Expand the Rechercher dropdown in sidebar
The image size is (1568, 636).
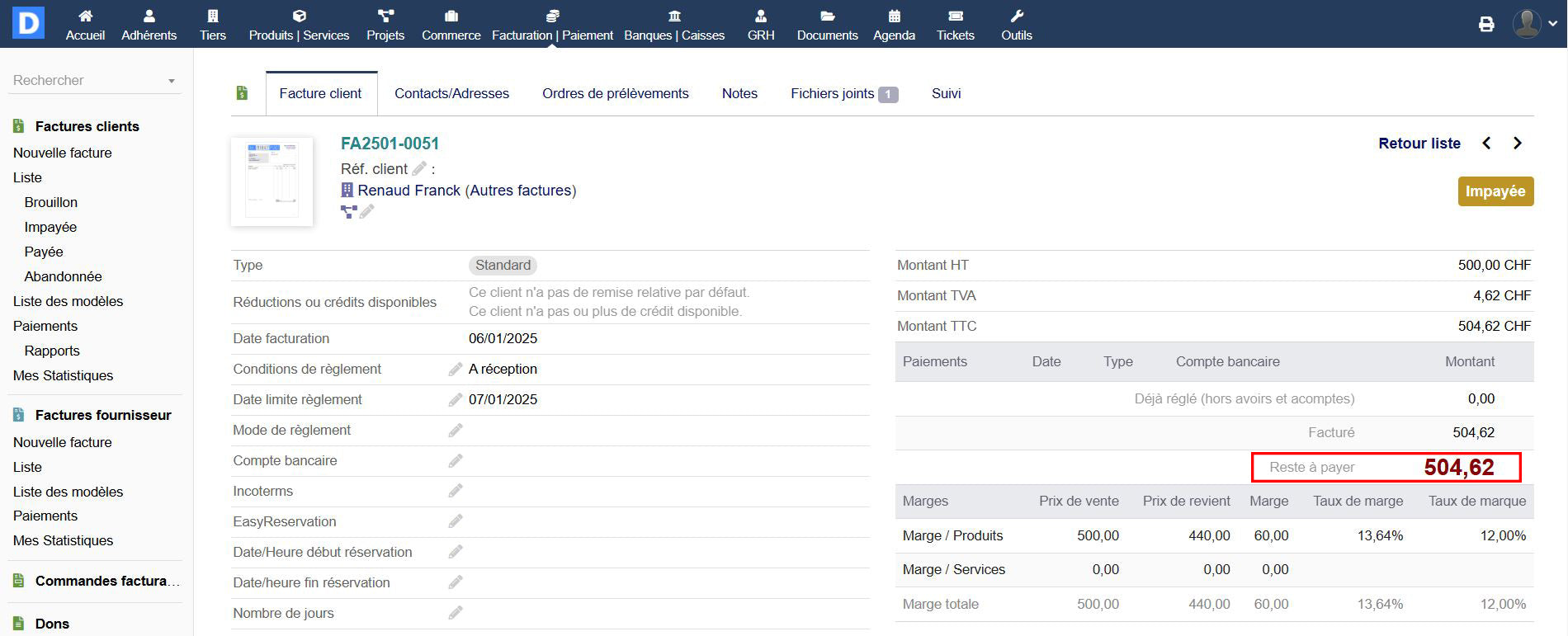click(171, 81)
